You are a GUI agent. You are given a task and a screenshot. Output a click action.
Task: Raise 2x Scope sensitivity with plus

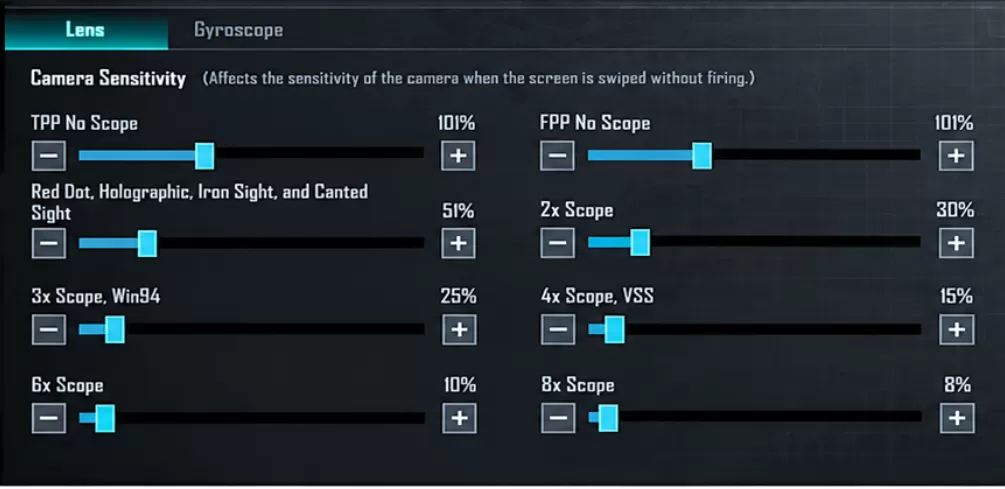coord(956,244)
